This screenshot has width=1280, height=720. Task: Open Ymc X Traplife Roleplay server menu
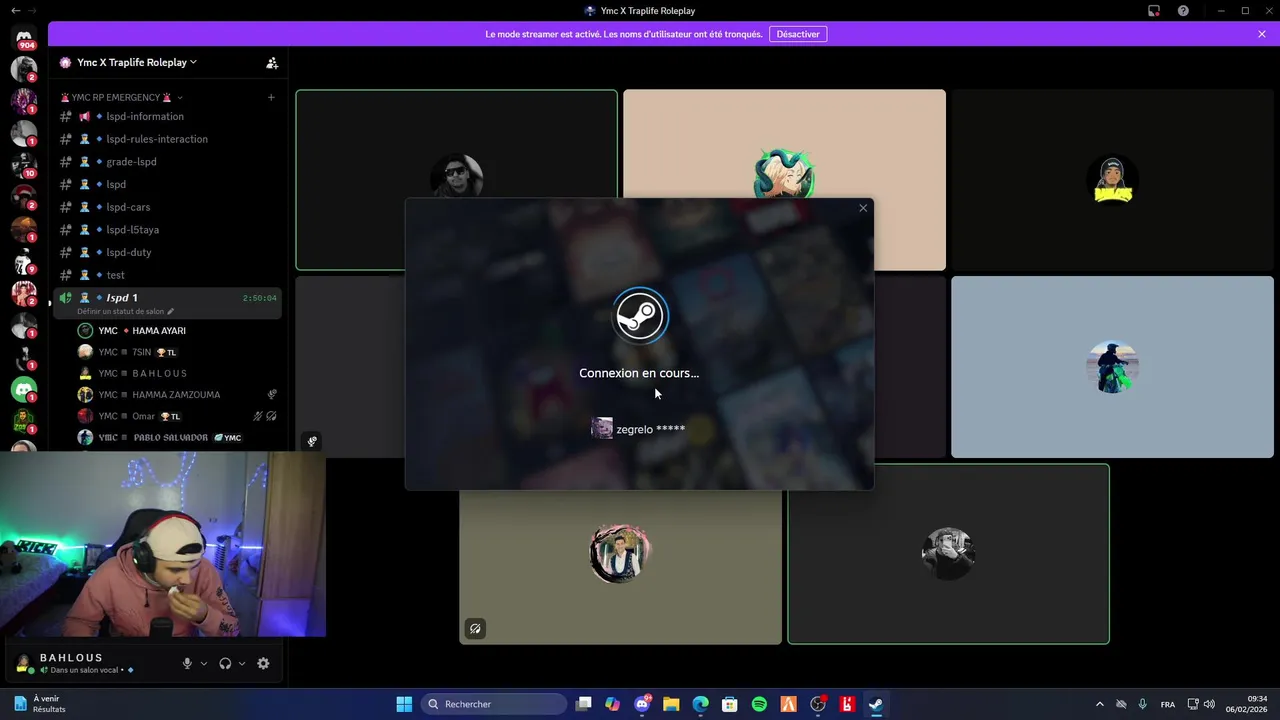click(136, 62)
